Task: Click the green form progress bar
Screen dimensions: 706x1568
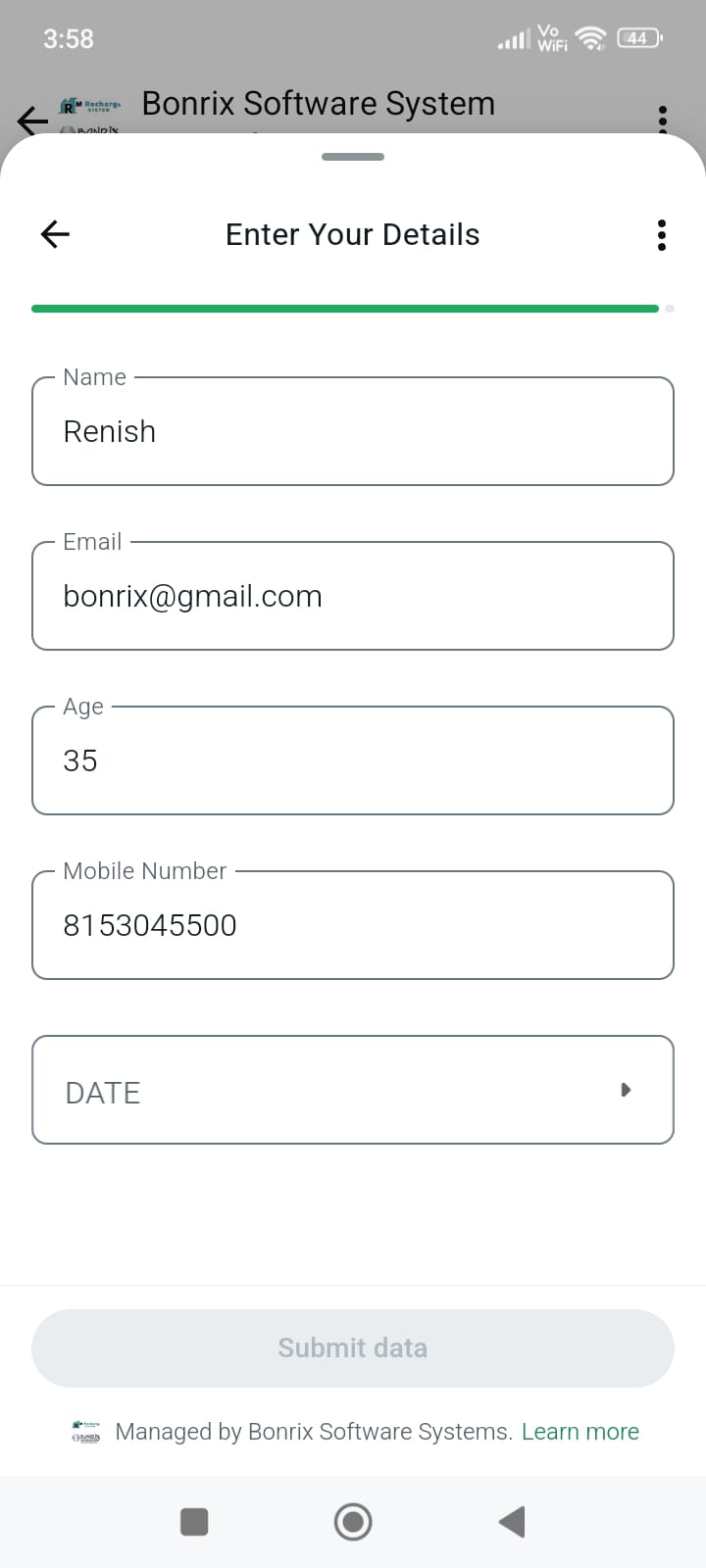Action: click(x=345, y=309)
